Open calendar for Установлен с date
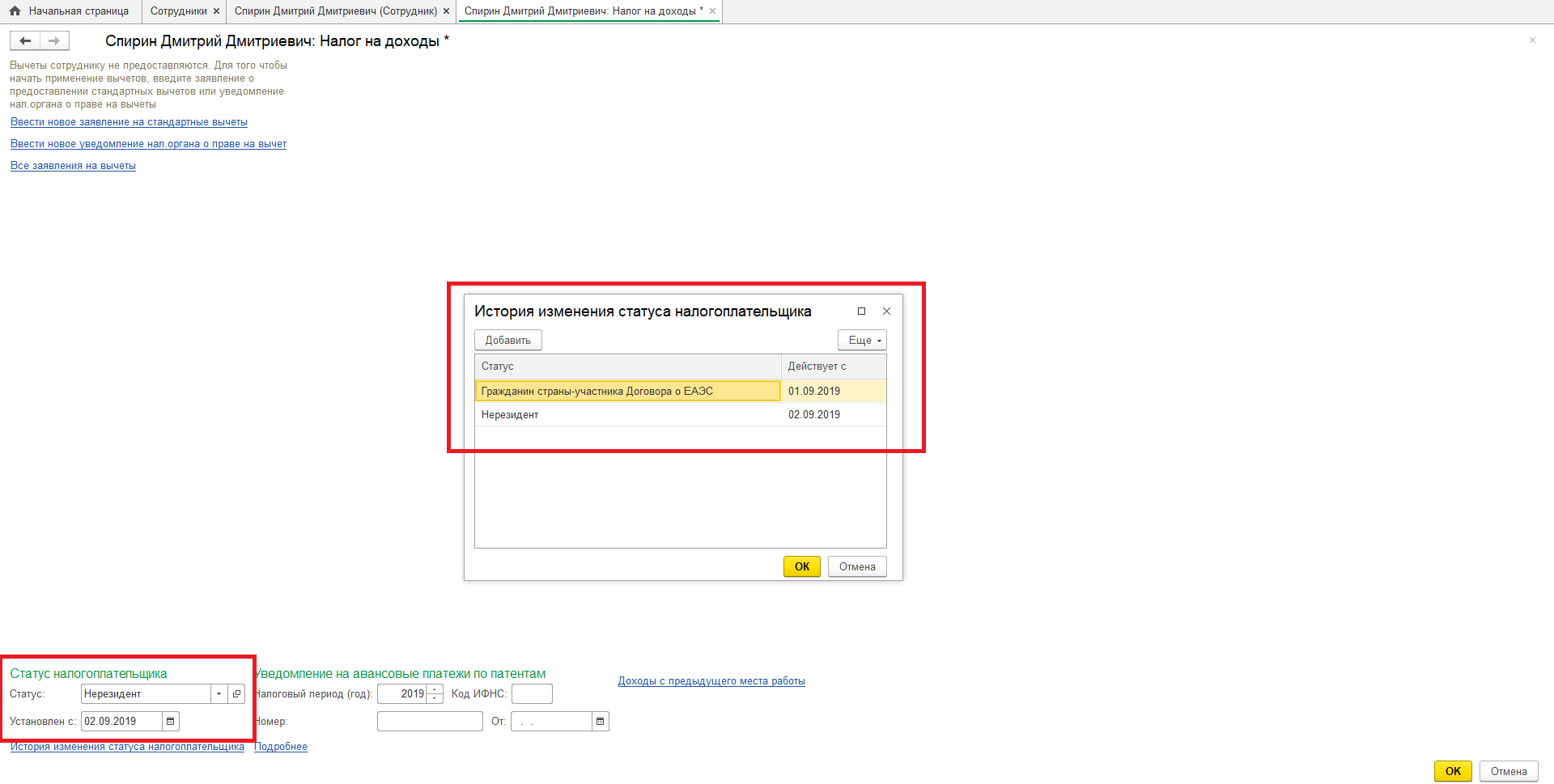The image size is (1554, 784). click(171, 721)
